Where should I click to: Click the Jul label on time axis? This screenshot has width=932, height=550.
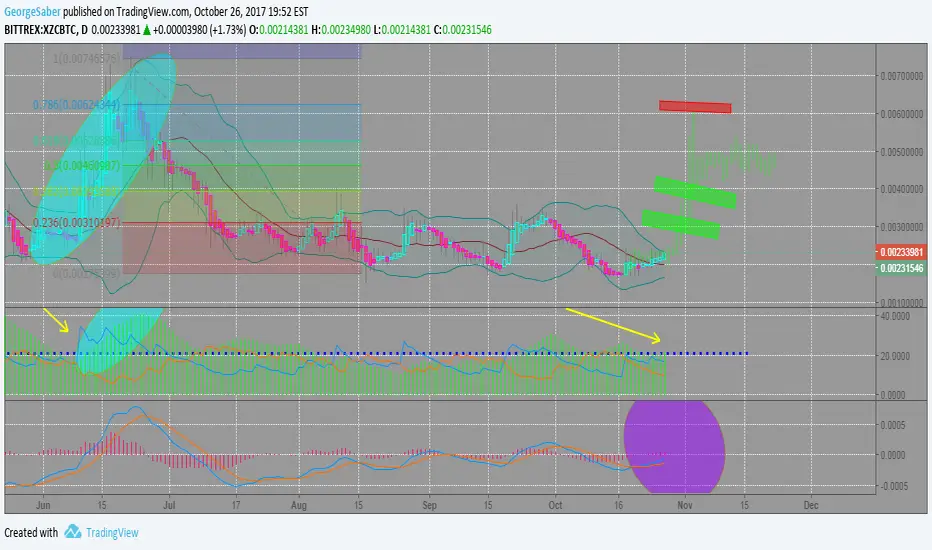pyautogui.click(x=169, y=505)
